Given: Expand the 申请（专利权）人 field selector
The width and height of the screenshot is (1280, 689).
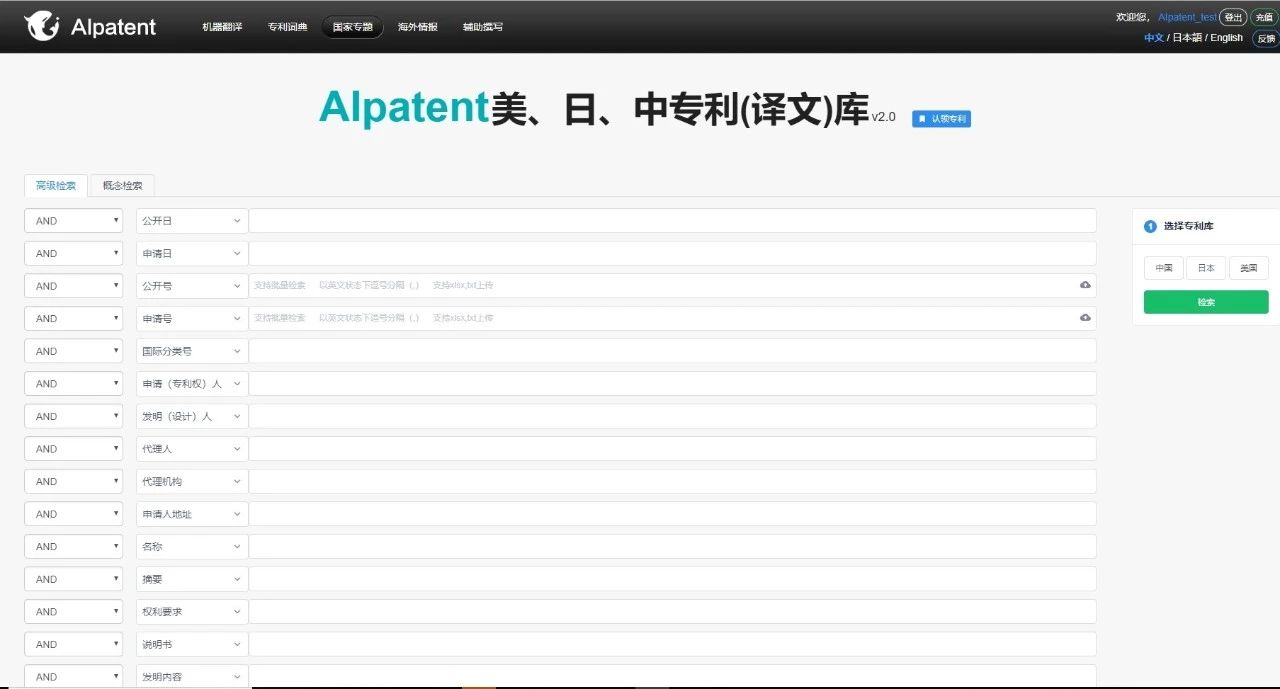Looking at the screenshot, I should (x=192, y=384).
